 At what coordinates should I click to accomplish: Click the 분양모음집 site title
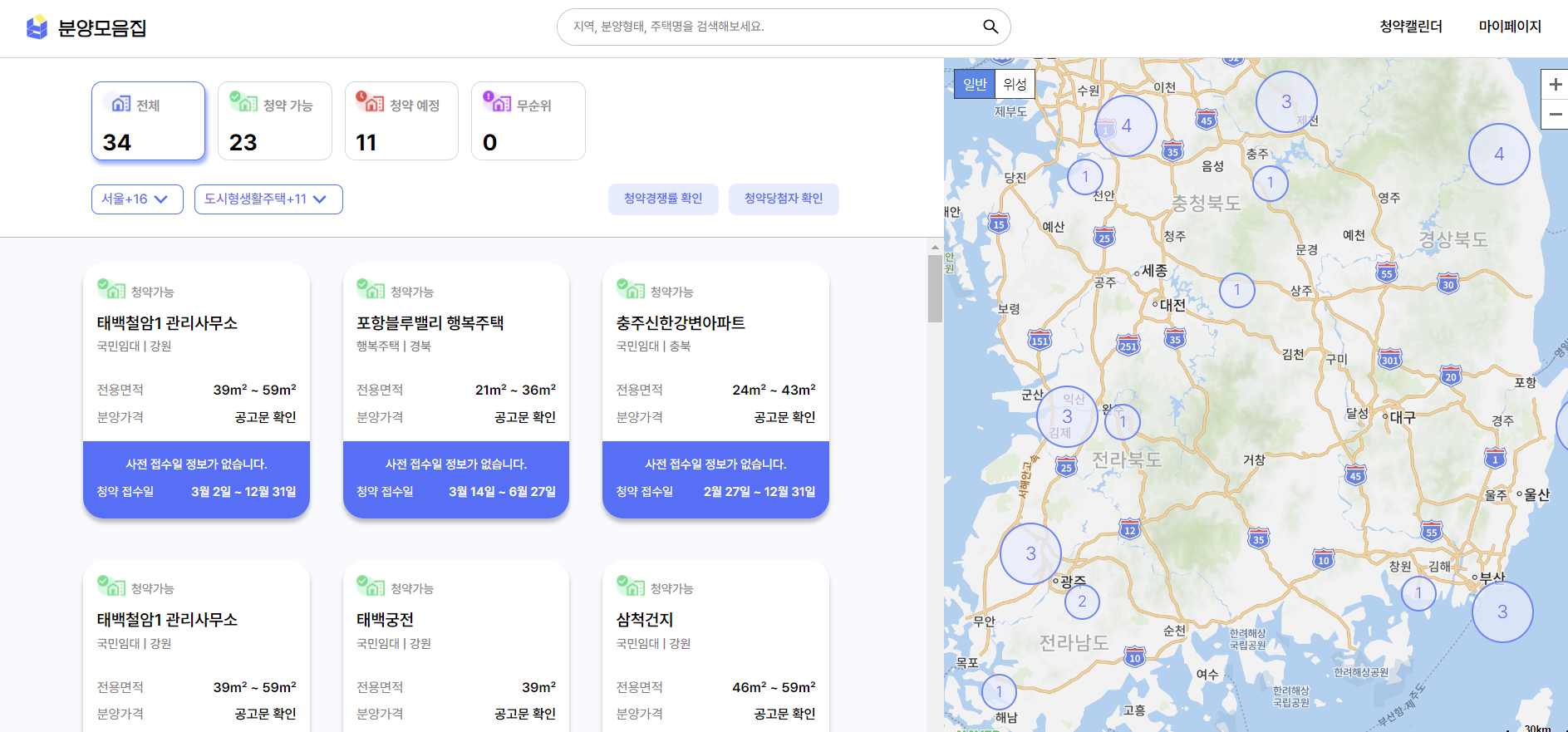pos(102,28)
